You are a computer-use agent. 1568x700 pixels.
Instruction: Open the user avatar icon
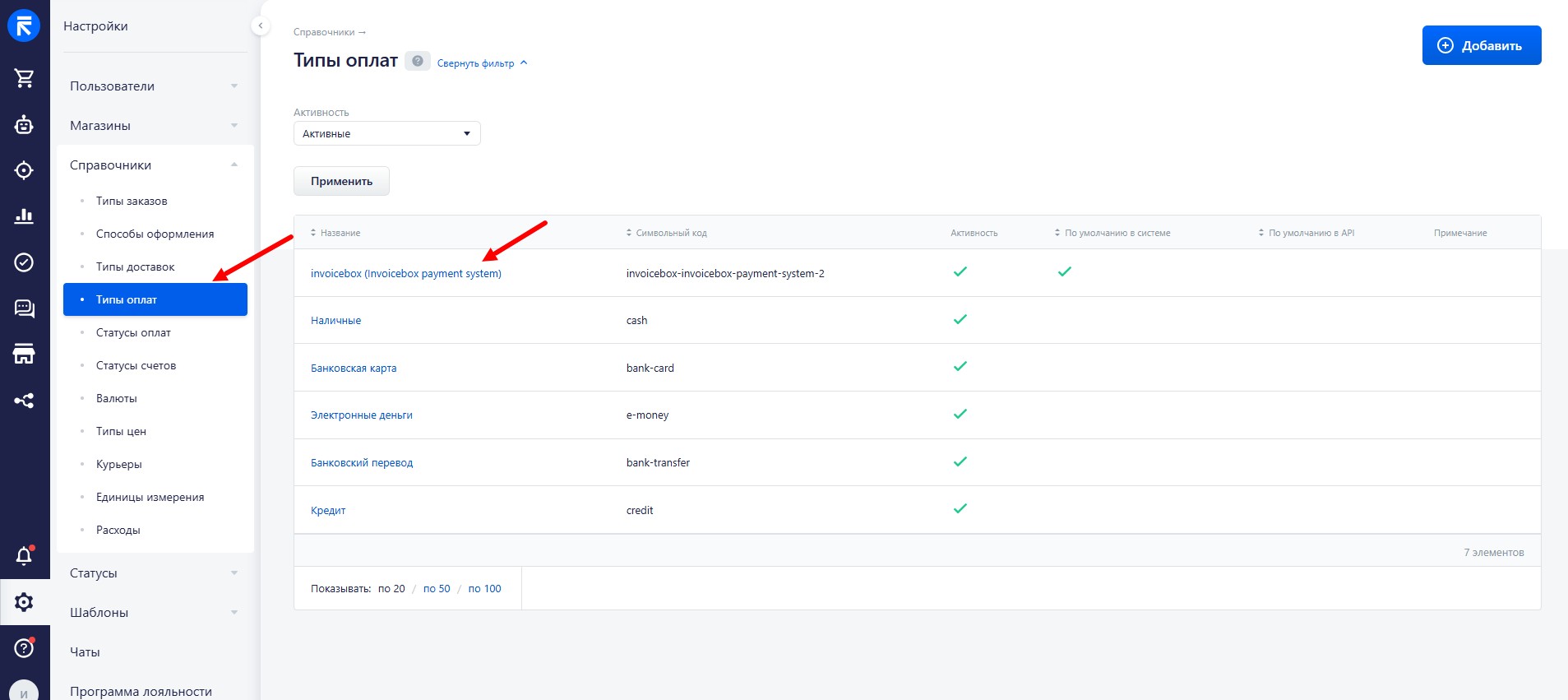tap(24, 691)
